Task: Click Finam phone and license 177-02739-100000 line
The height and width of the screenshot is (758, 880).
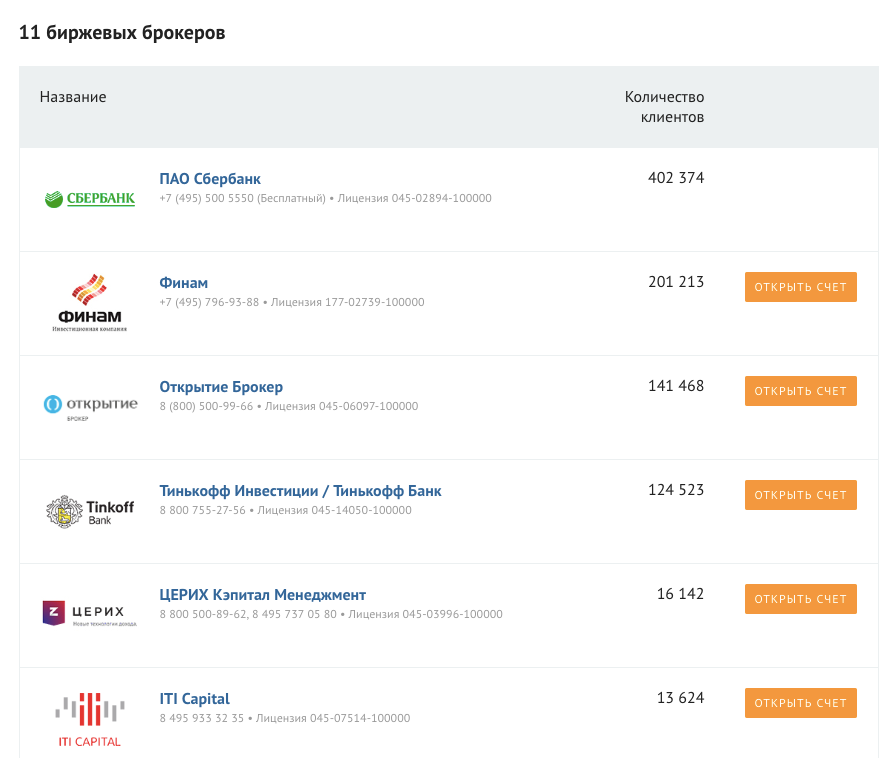Action: pyautogui.click(x=292, y=302)
